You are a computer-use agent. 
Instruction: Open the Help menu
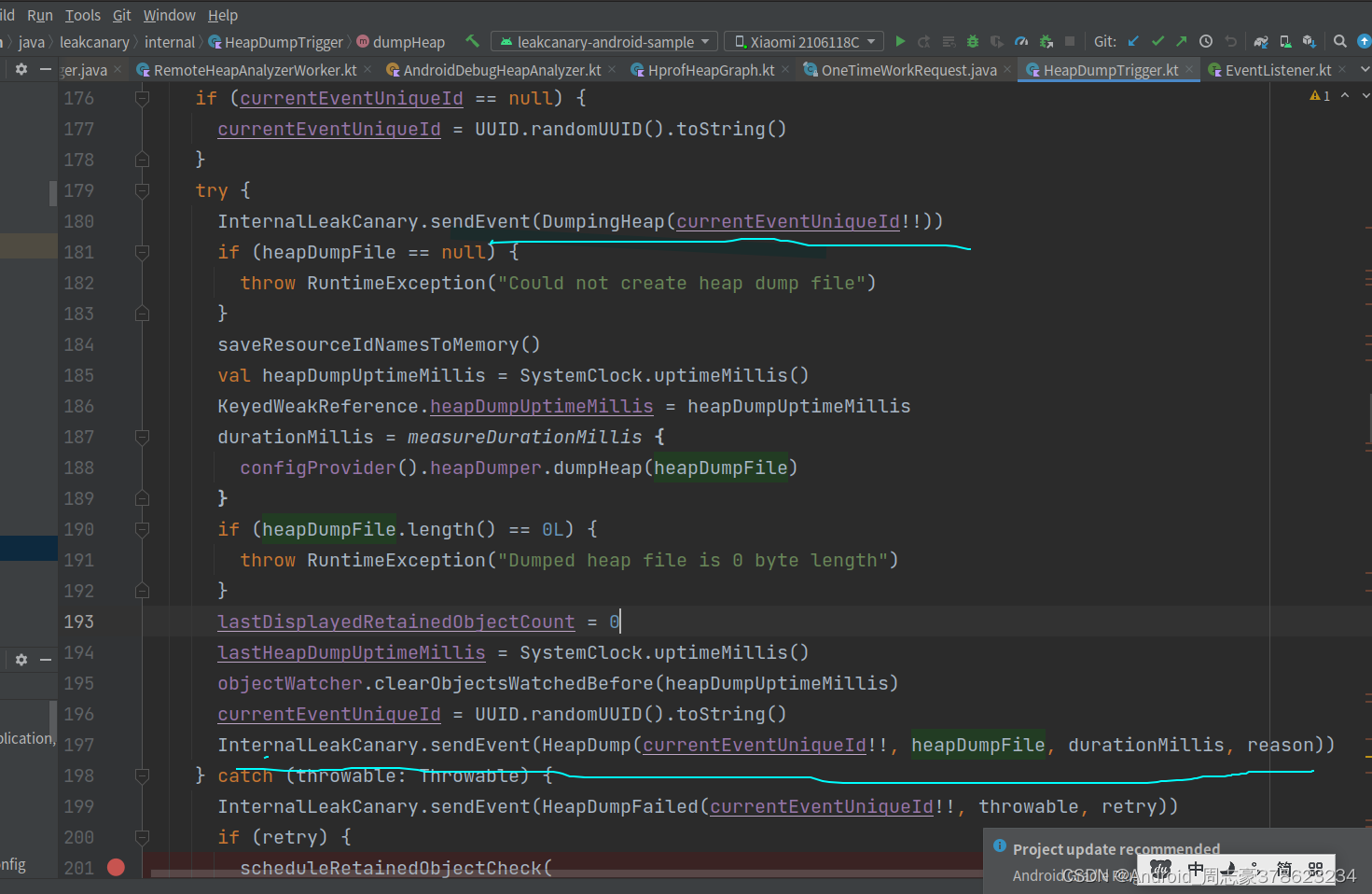(x=223, y=15)
